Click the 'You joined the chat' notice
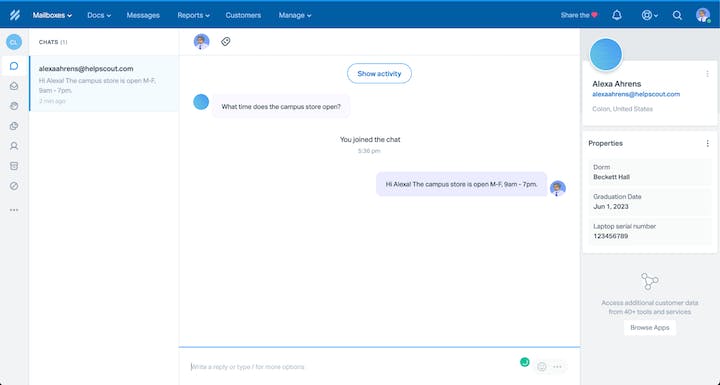 [370, 139]
